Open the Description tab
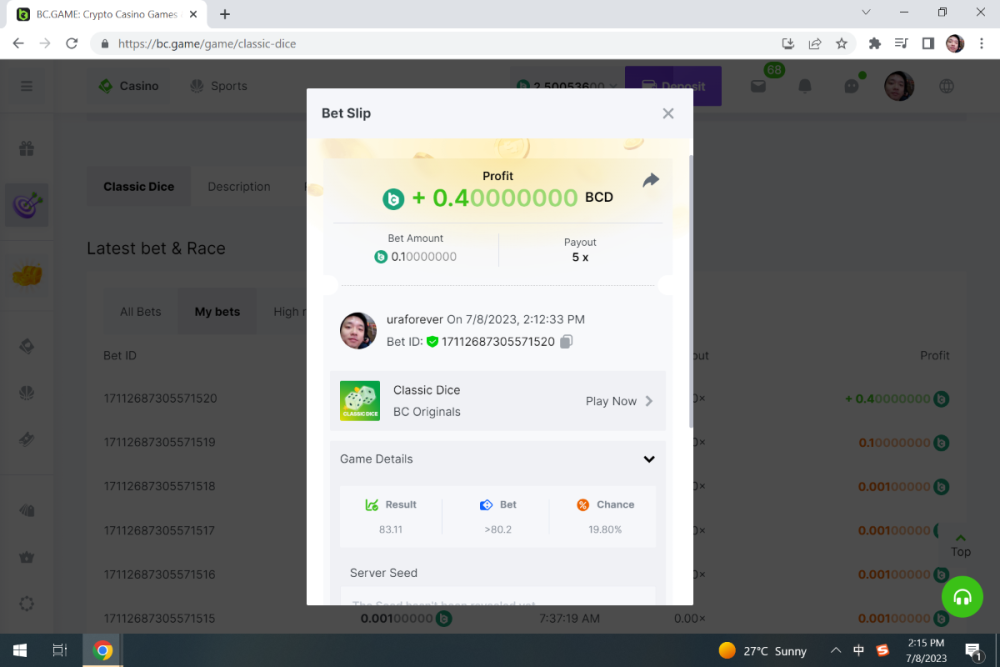The width and height of the screenshot is (1000, 667). coord(238,186)
